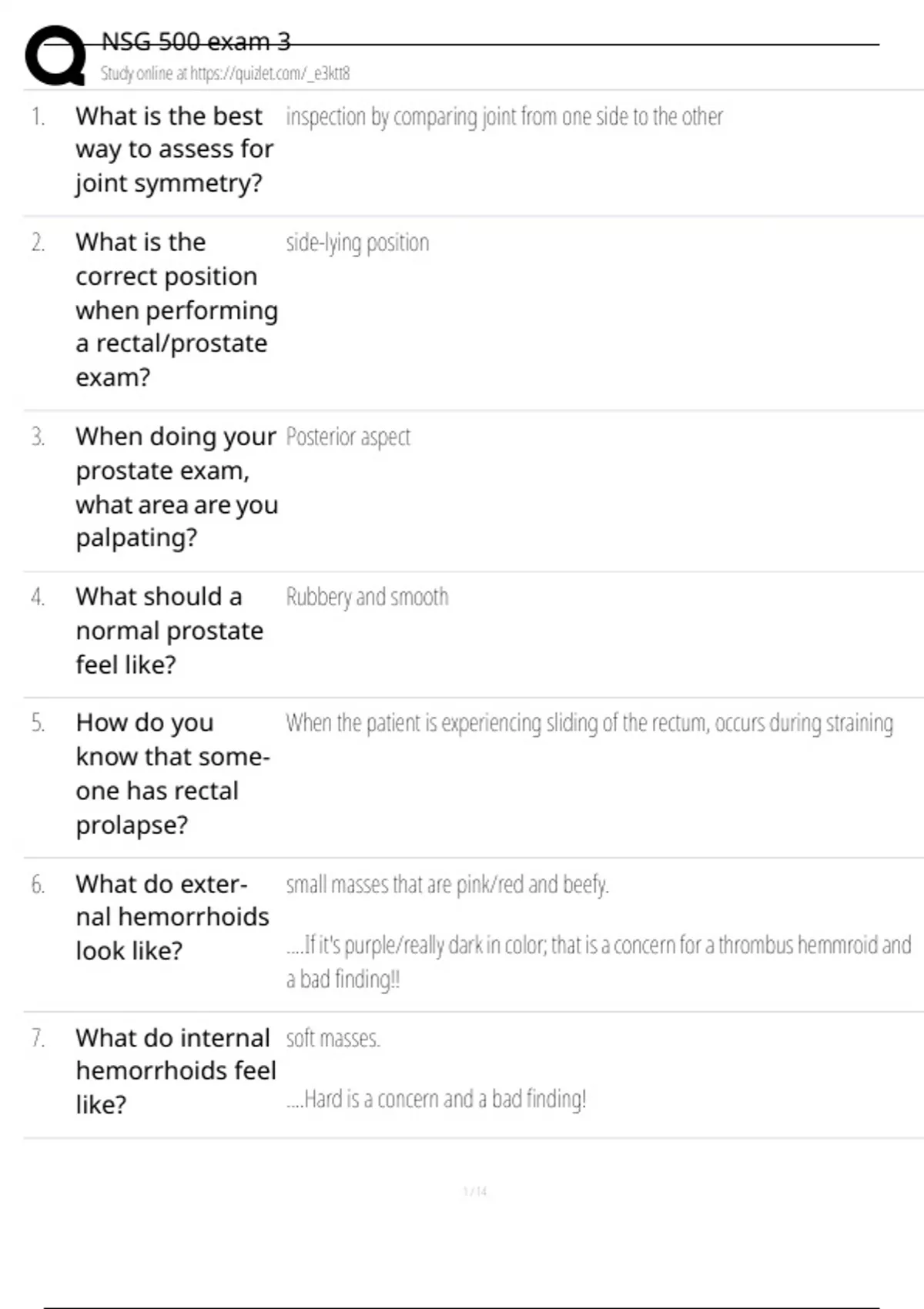Select the internal hemorrhoids feel question

point(176,1071)
